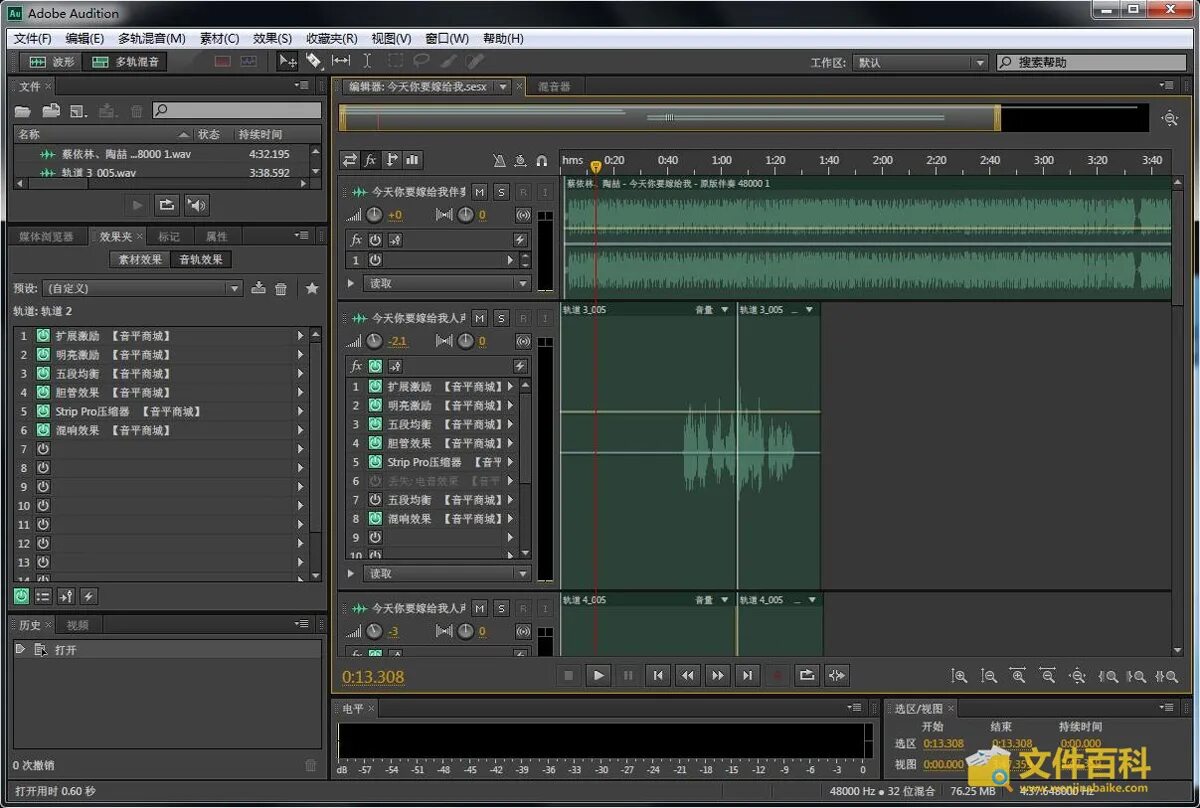Zoom out full icon in zoom toolbar

(1078, 676)
